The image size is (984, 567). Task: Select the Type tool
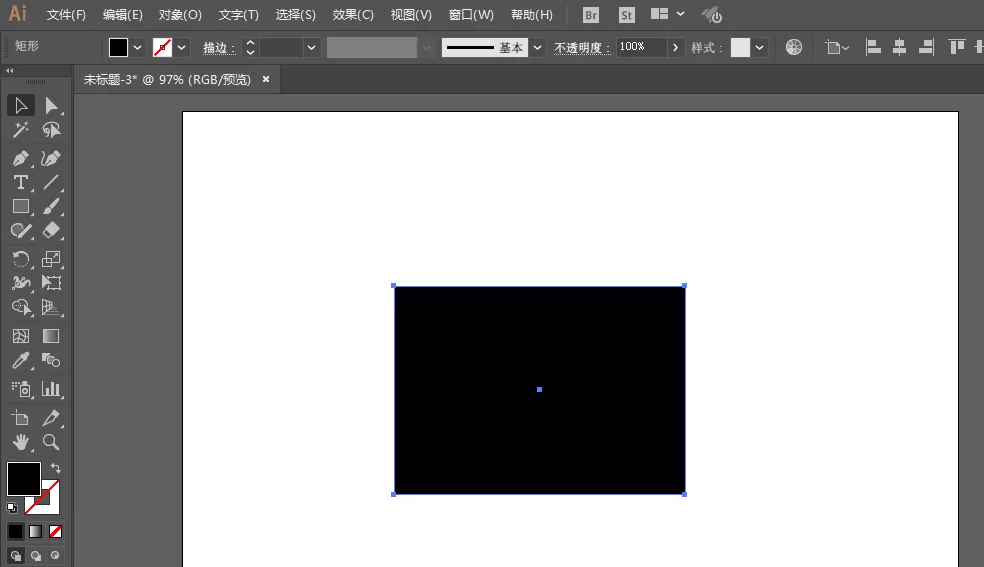[21, 183]
